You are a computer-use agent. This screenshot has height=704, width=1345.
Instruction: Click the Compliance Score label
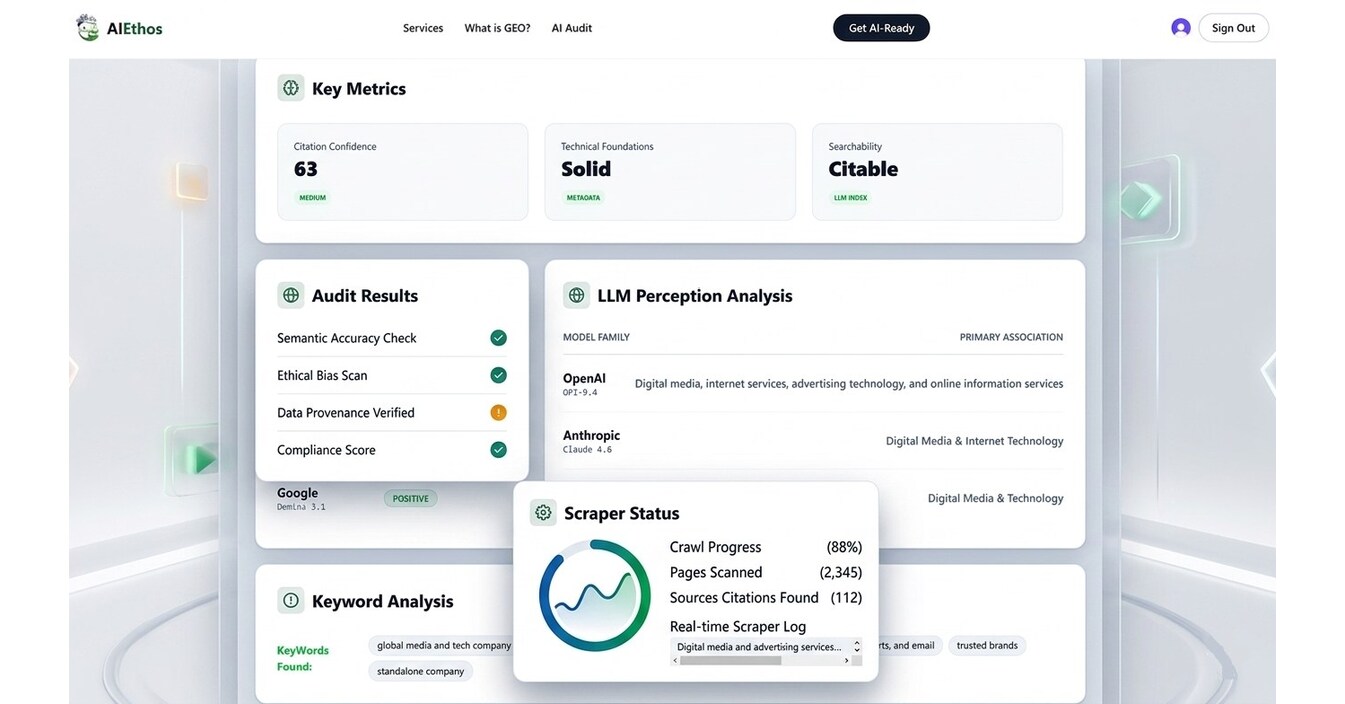click(x=326, y=450)
